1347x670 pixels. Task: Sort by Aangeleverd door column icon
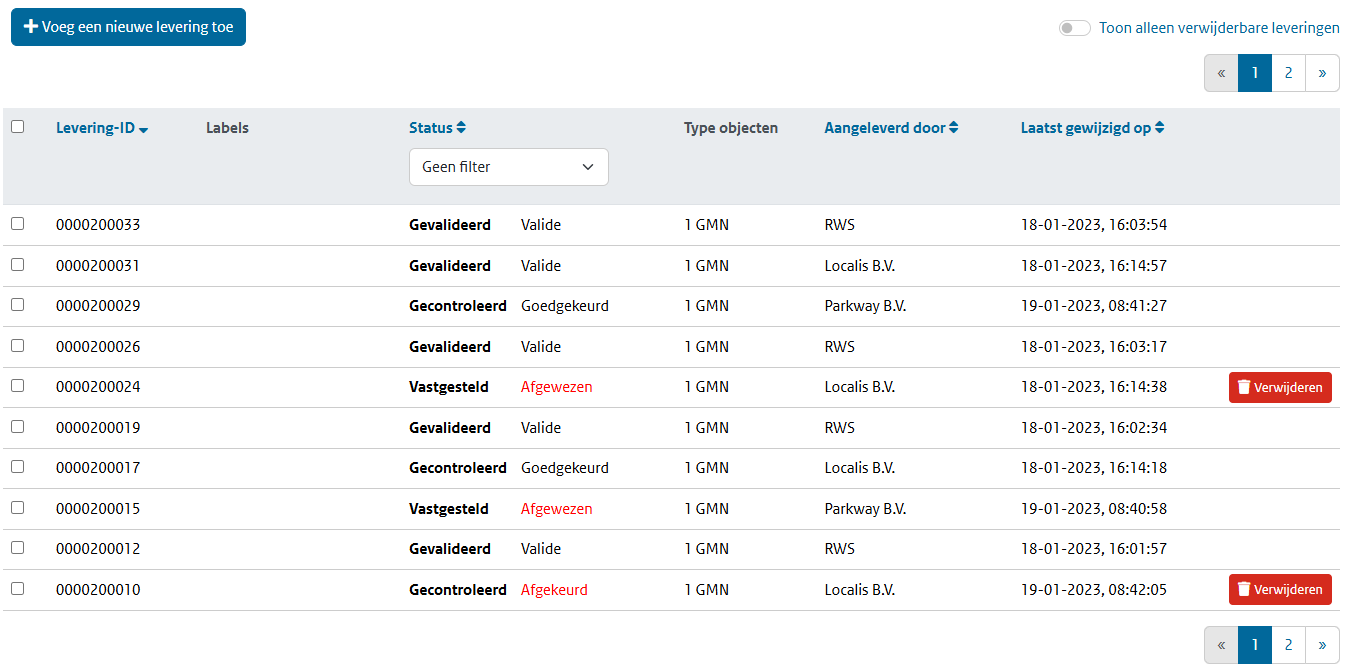(x=954, y=128)
